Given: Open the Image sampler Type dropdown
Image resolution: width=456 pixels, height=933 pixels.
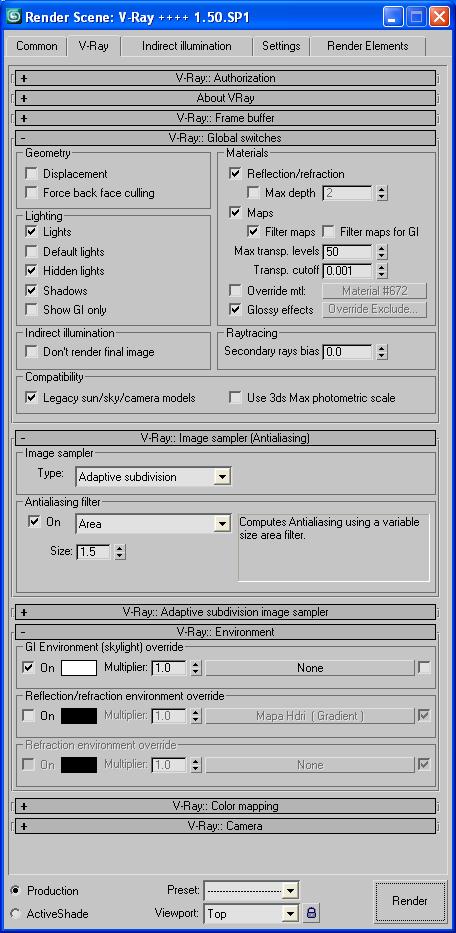Looking at the screenshot, I should (x=154, y=477).
